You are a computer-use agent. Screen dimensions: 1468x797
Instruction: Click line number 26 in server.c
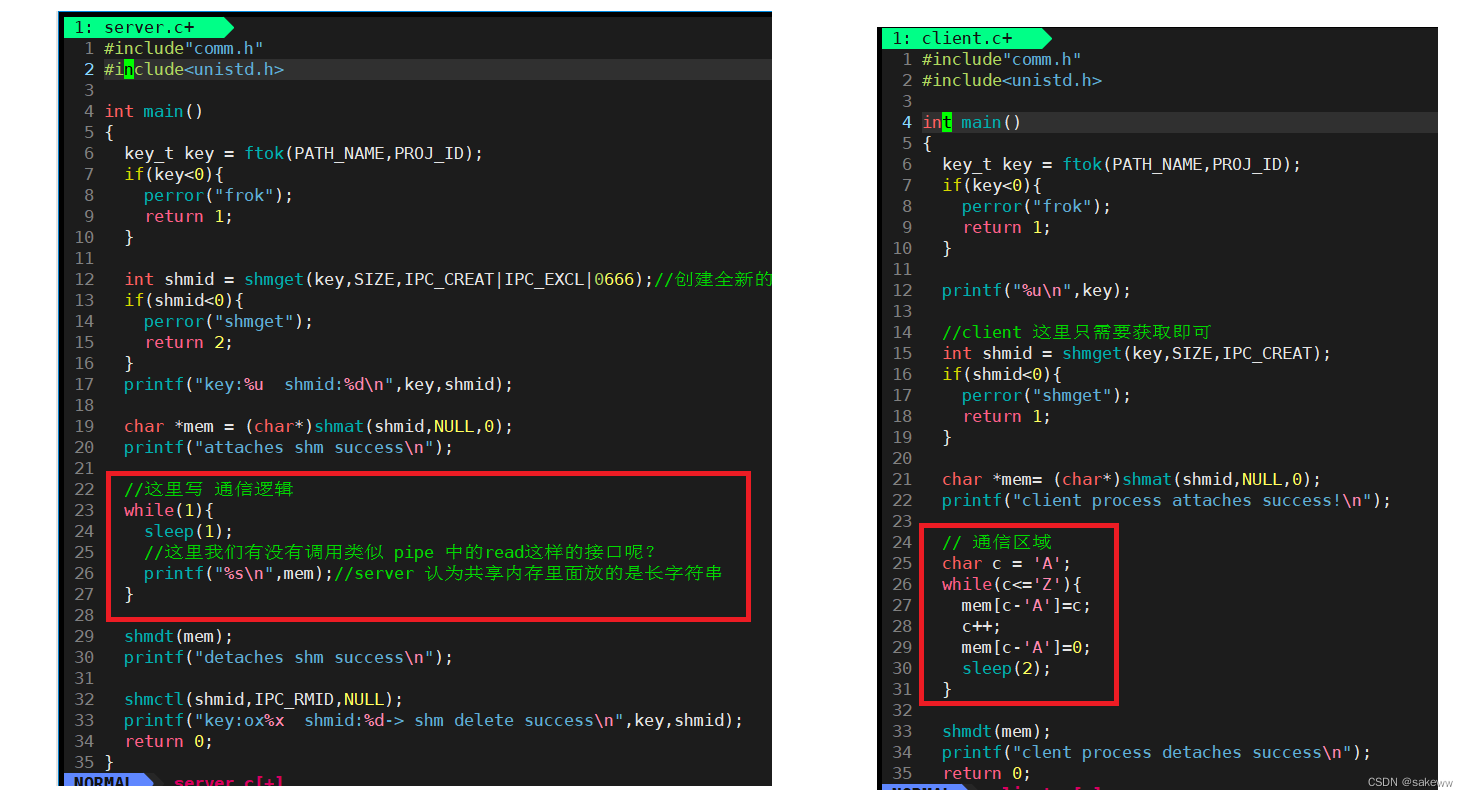[84, 573]
